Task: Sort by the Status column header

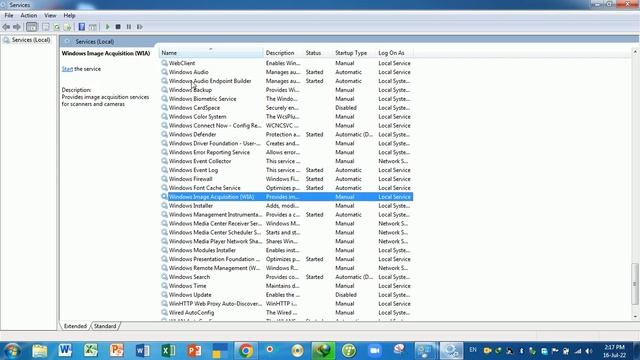Action: pyautogui.click(x=318, y=53)
